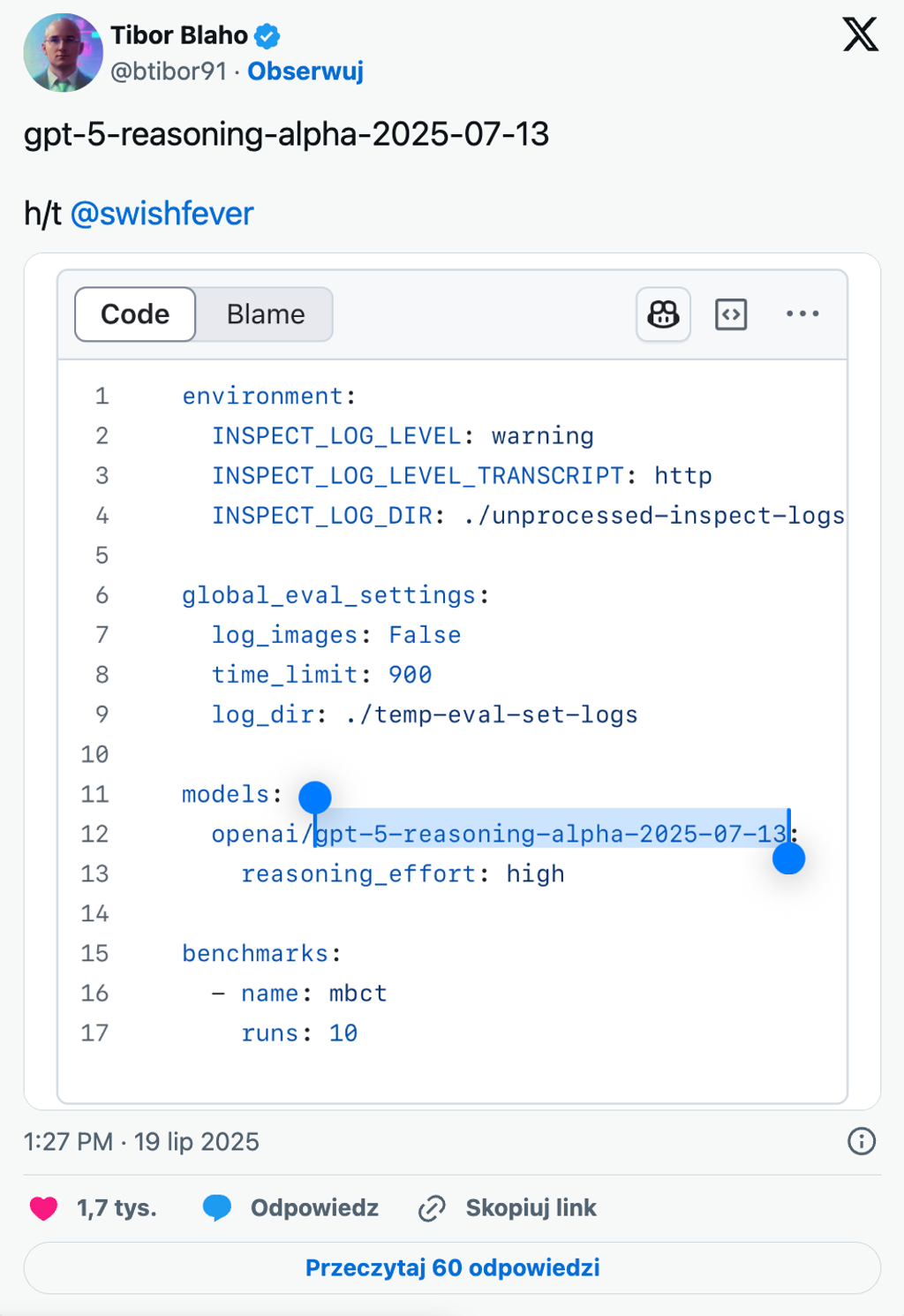904x1316 pixels.
Task: Click the 1,7 tys. like count
Action: click(117, 1207)
